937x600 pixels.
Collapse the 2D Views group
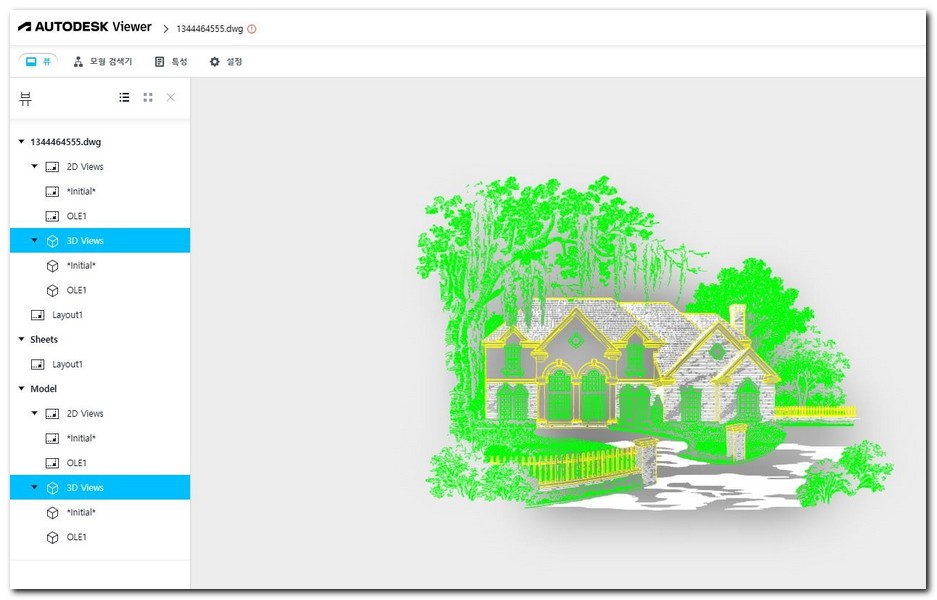34,166
